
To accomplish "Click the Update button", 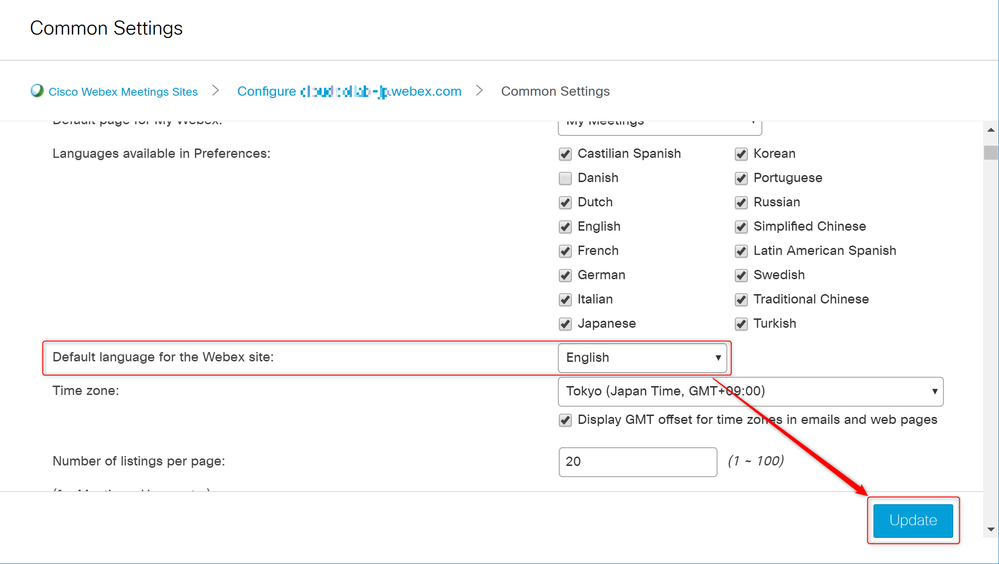I will 913,520.
